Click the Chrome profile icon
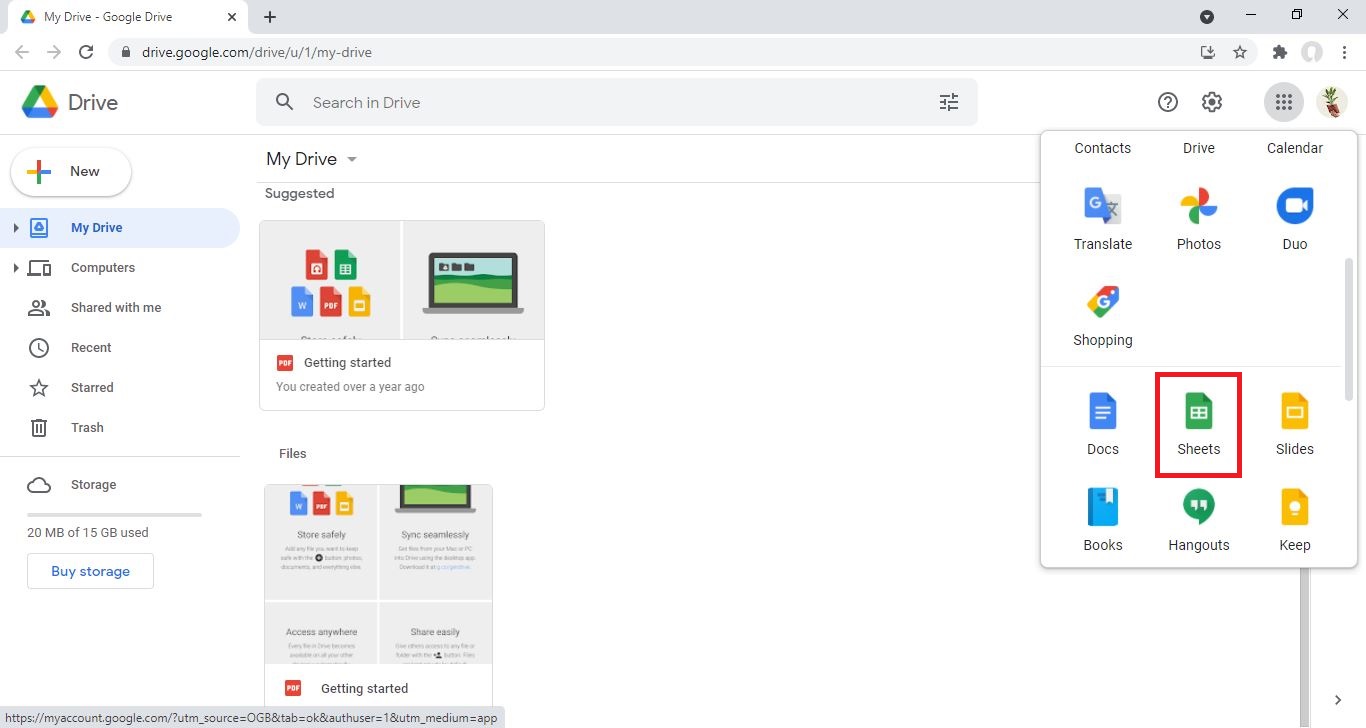Image resolution: width=1366 pixels, height=728 pixels. pyautogui.click(x=1312, y=52)
